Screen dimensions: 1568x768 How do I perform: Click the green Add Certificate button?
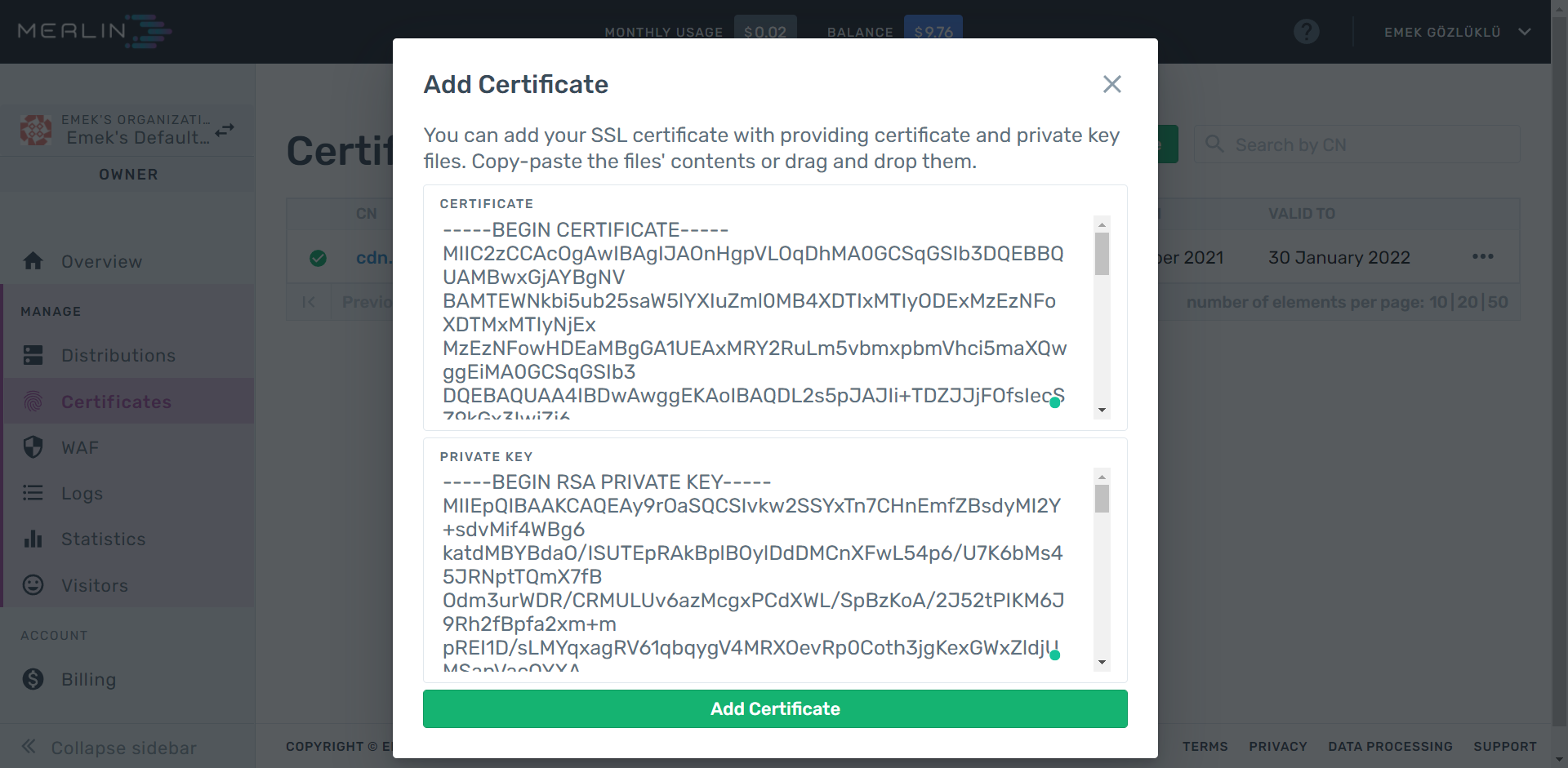click(775, 708)
